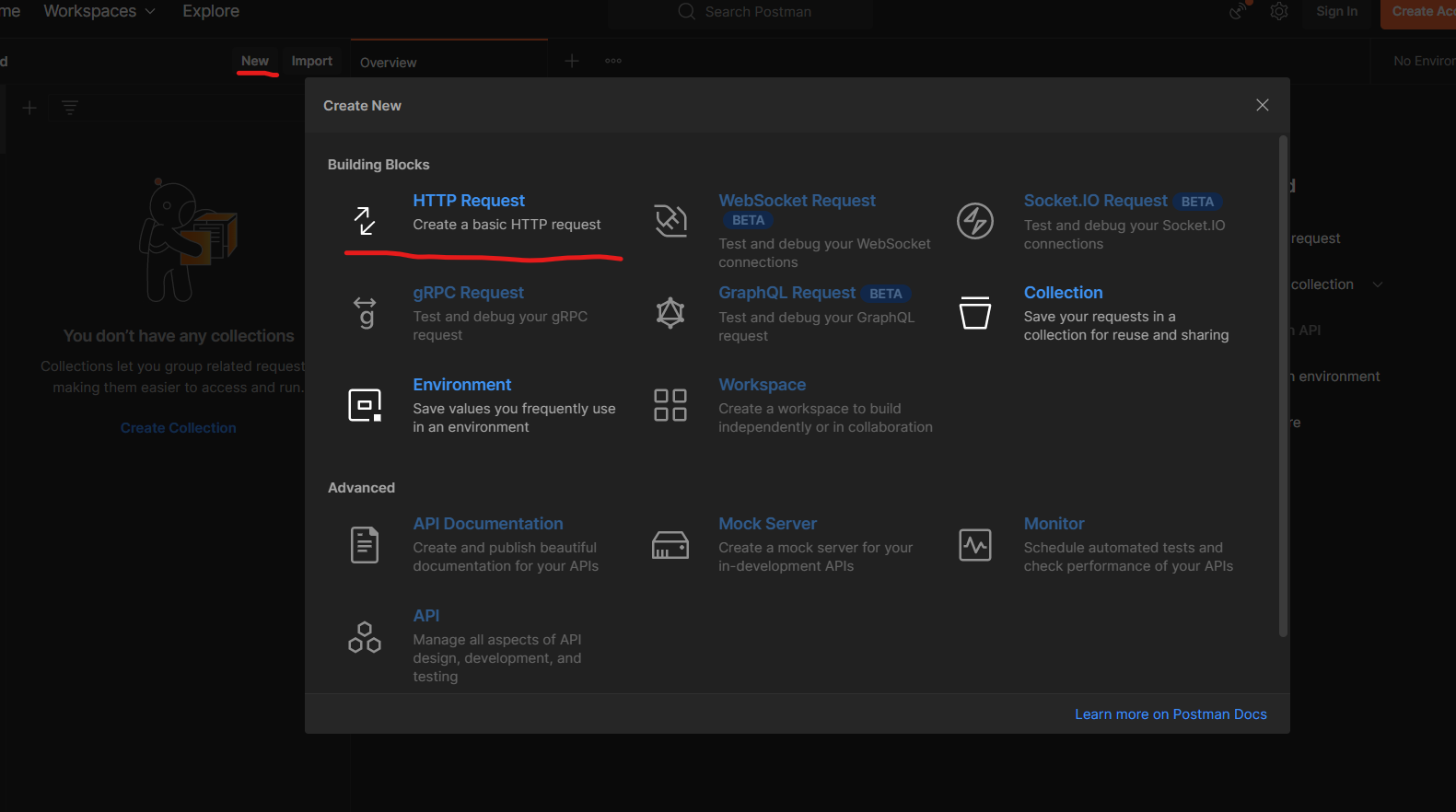Select the Monitor pulse icon
The height and width of the screenshot is (812, 1456).
point(975,545)
